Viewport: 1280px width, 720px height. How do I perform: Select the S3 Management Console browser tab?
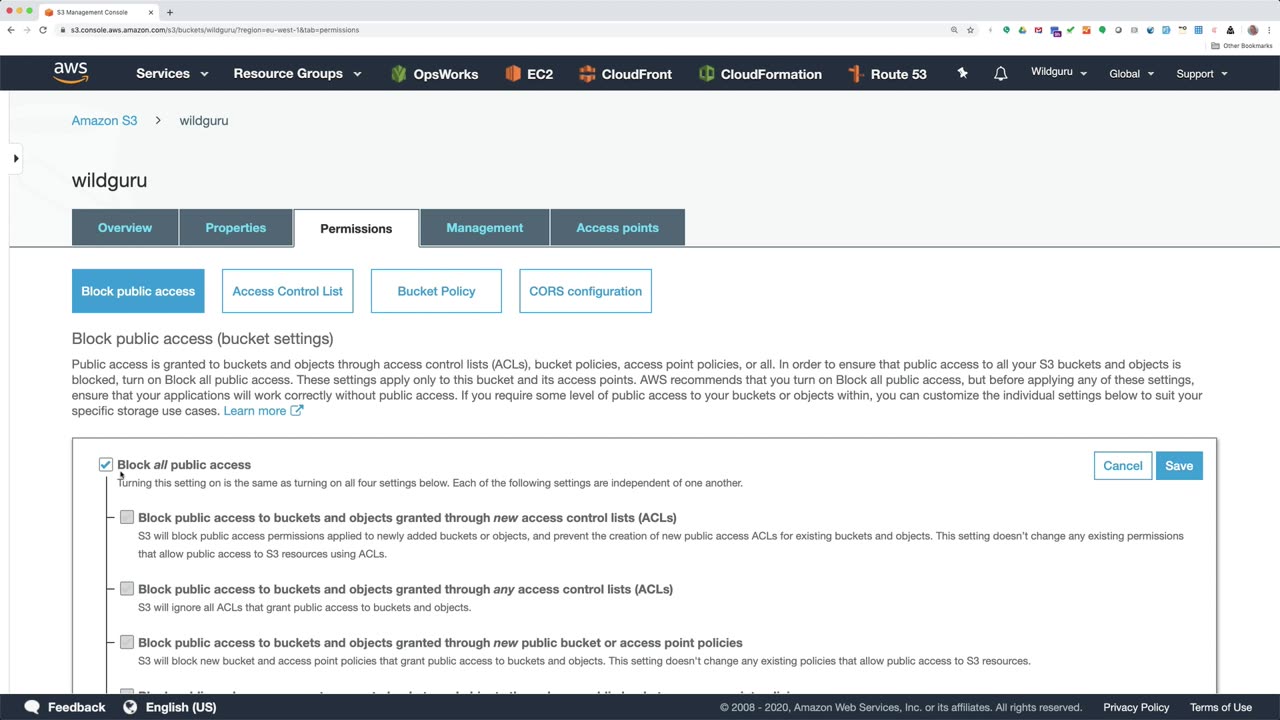tap(99, 12)
